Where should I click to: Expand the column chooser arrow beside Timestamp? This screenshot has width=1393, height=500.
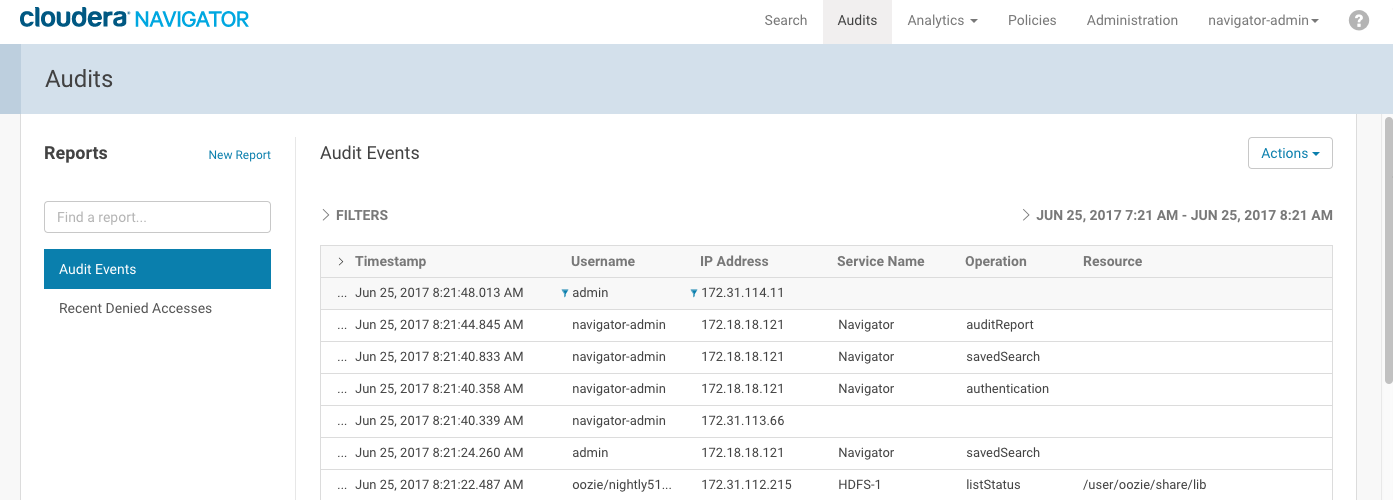click(x=341, y=262)
